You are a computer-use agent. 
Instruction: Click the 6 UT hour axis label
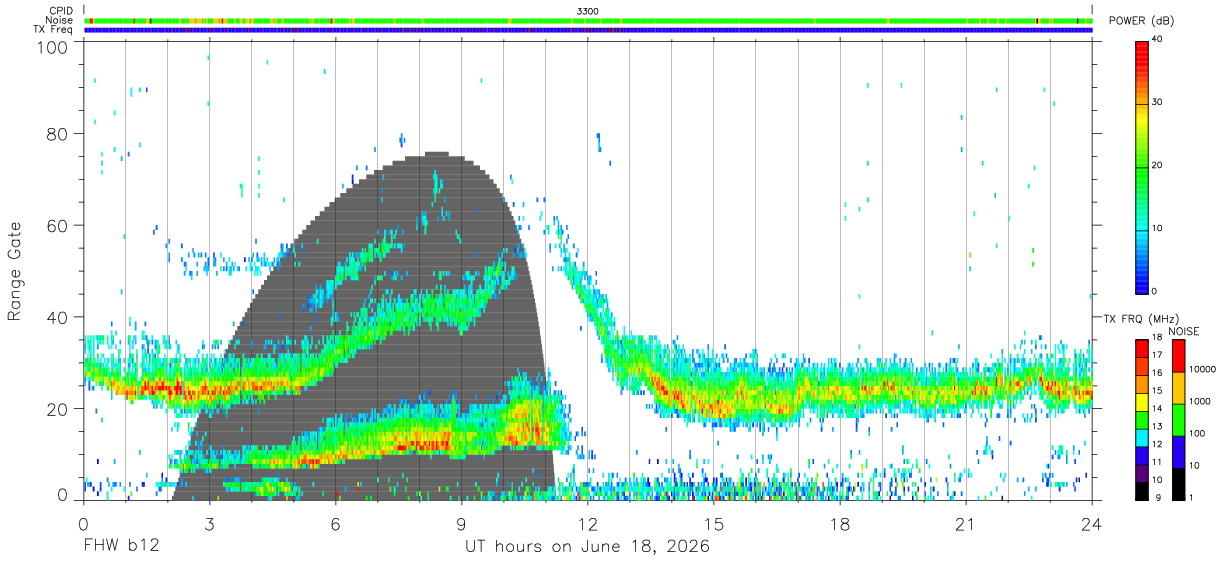tap(336, 524)
